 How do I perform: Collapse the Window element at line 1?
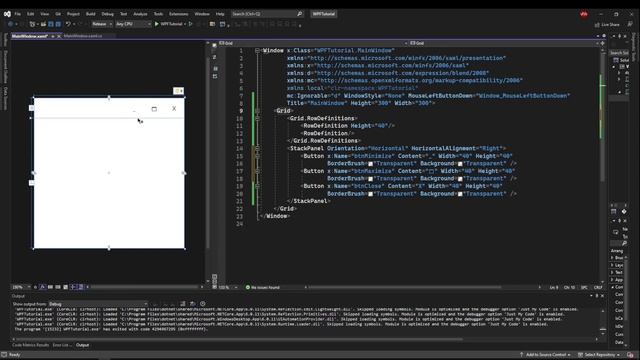tap(257, 51)
